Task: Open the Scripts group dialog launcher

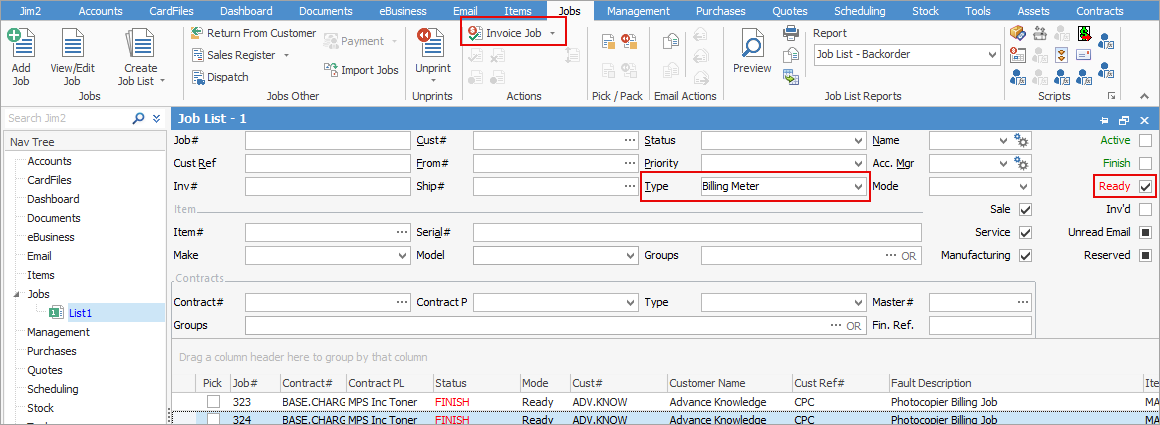Action: [1110, 96]
